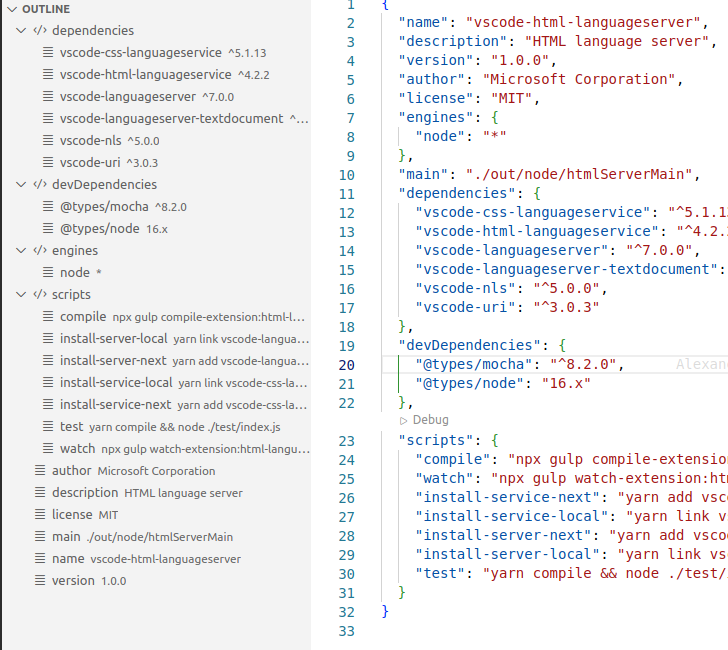Click the string icon of @types/node
The image size is (728, 650).
click(x=48, y=228)
